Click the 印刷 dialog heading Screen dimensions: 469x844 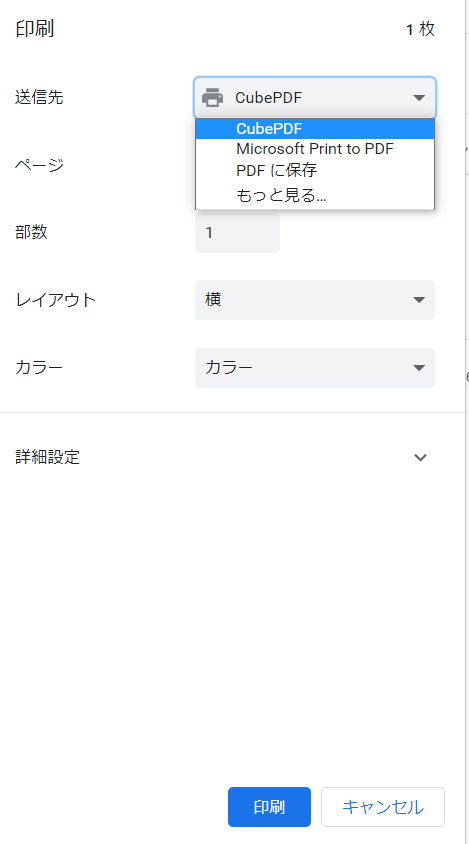pyautogui.click(x=34, y=29)
